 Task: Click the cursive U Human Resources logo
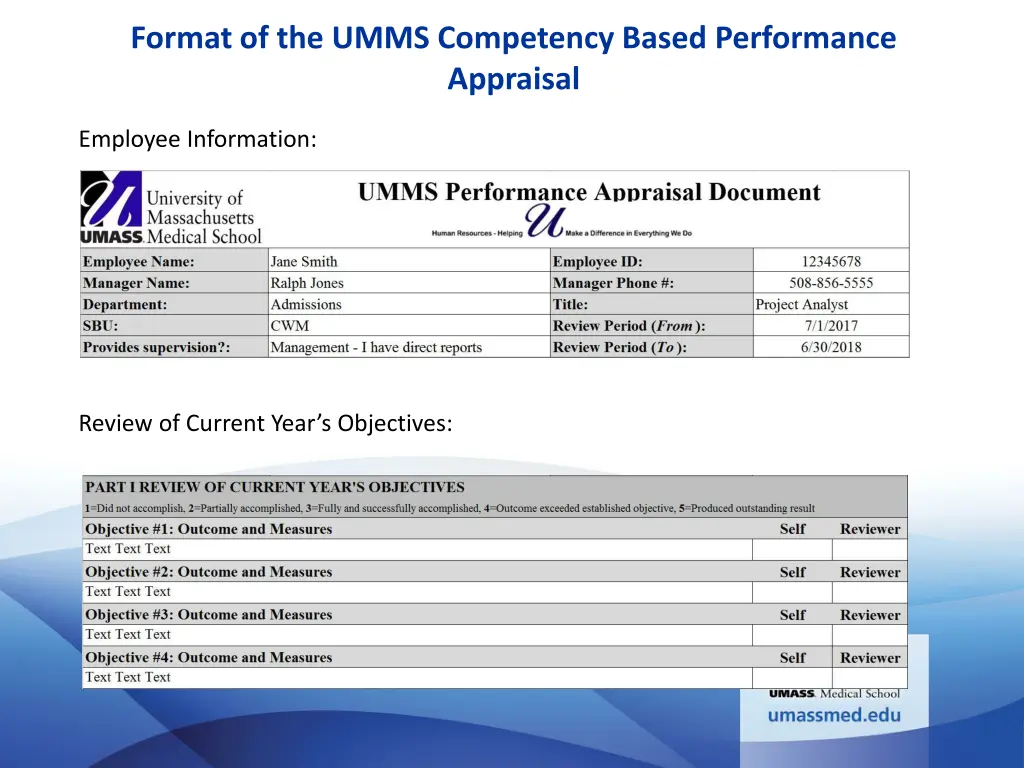tap(545, 221)
